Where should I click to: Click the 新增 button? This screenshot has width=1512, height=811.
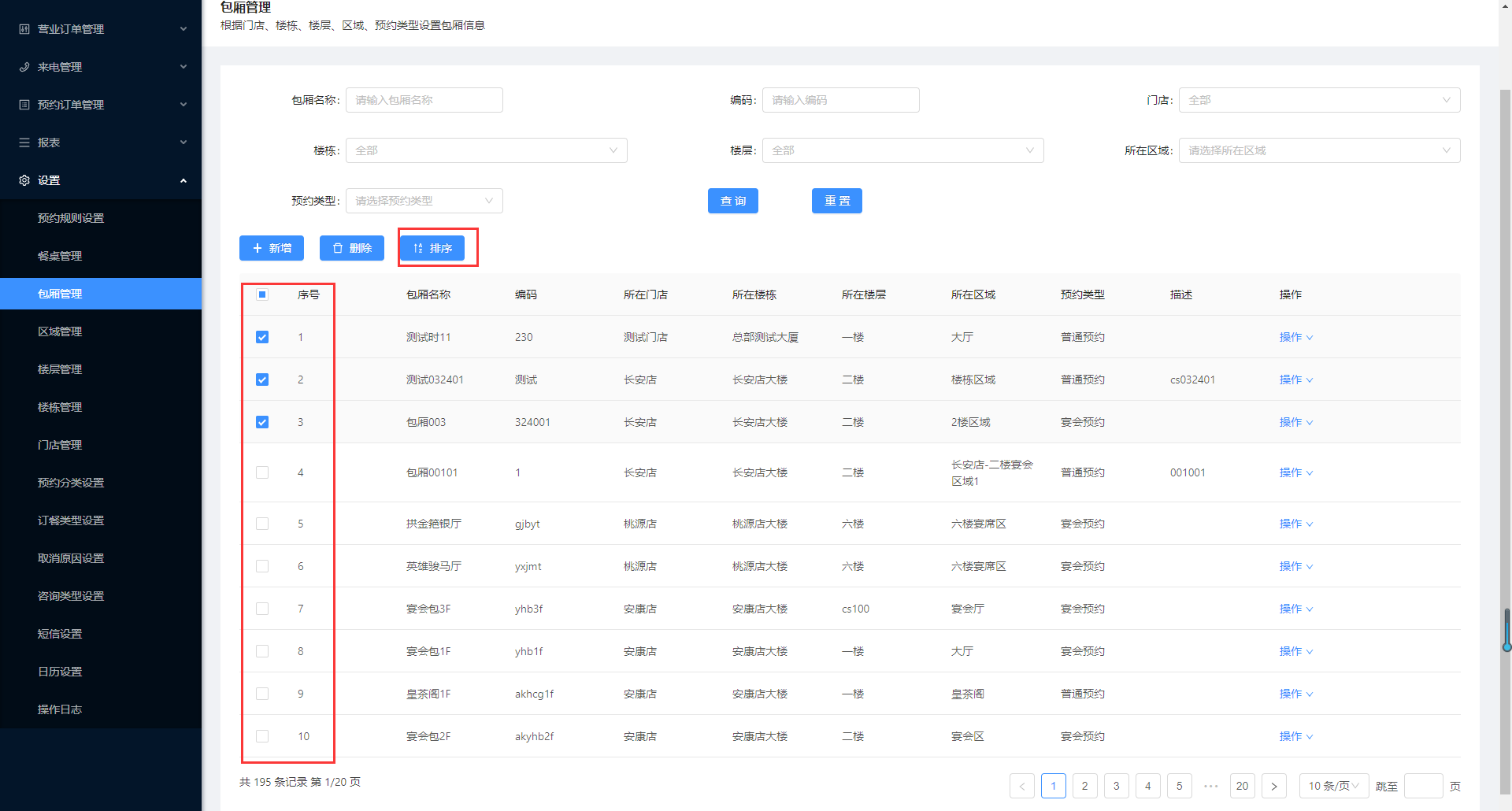click(272, 248)
